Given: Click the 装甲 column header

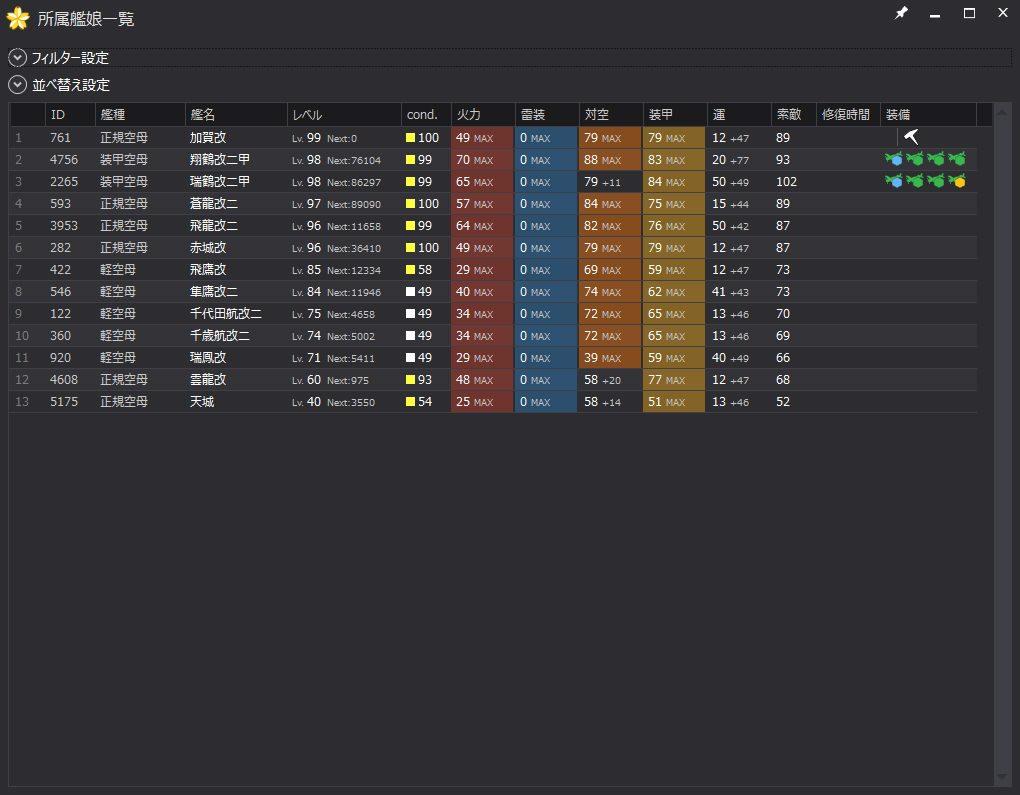Looking at the screenshot, I should click(x=675, y=115).
